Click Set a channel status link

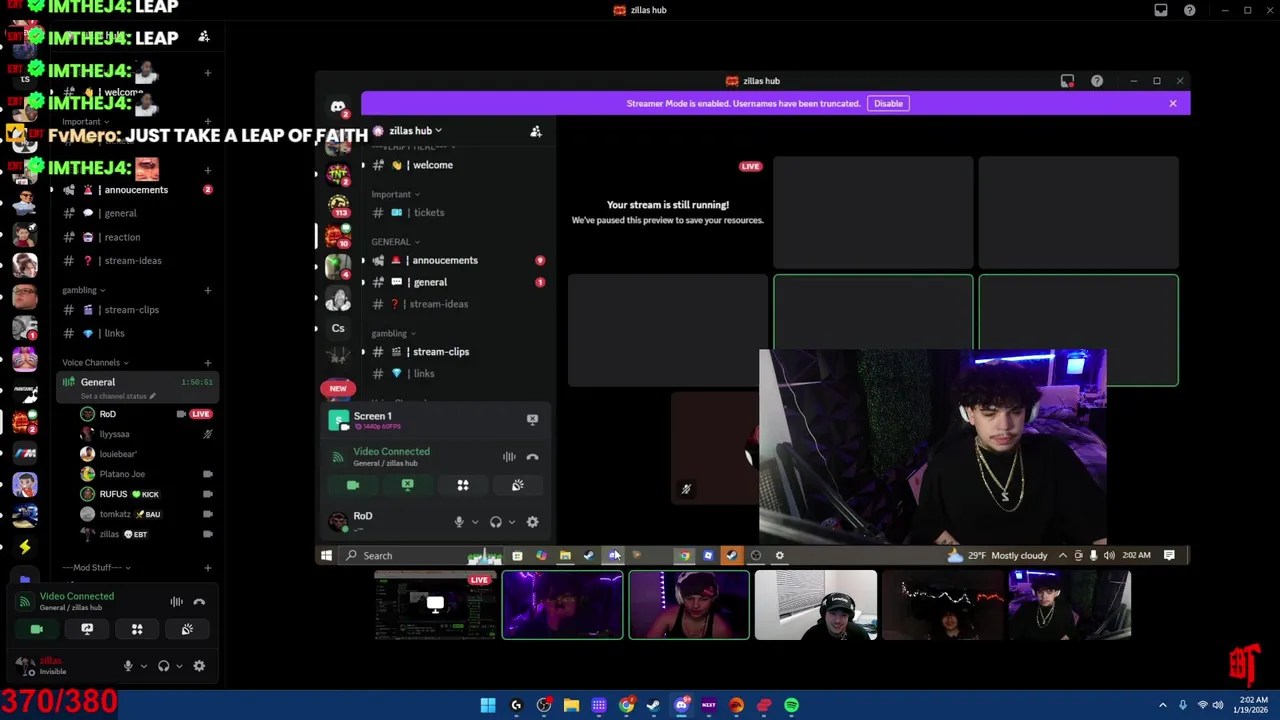pos(118,396)
